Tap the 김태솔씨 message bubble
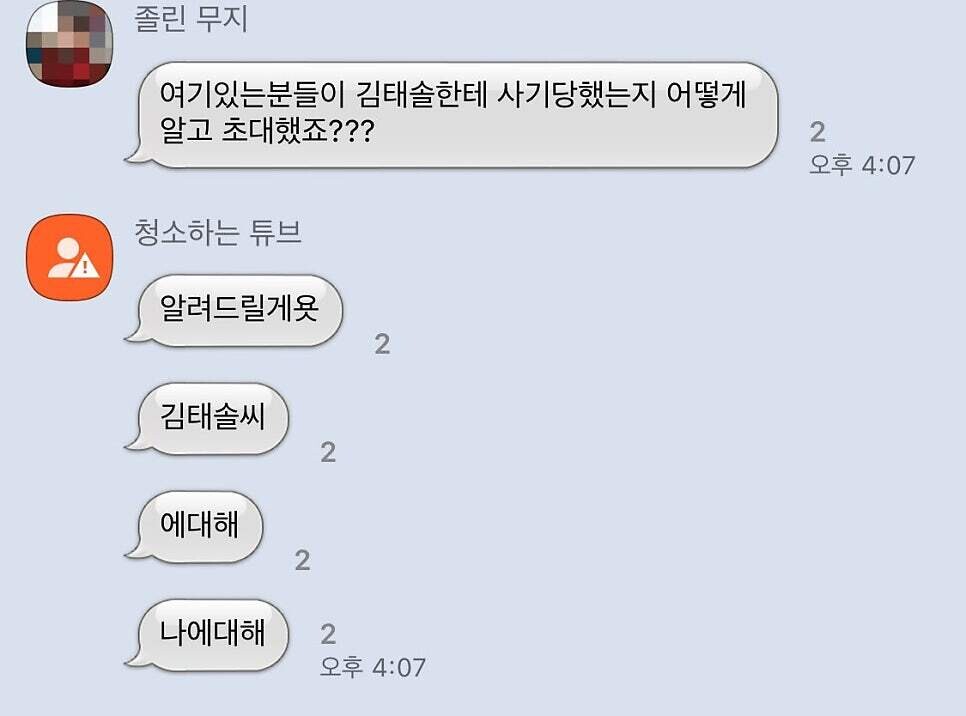Image resolution: width=966 pixels, height=716 pixels. [x=207, y=418]
